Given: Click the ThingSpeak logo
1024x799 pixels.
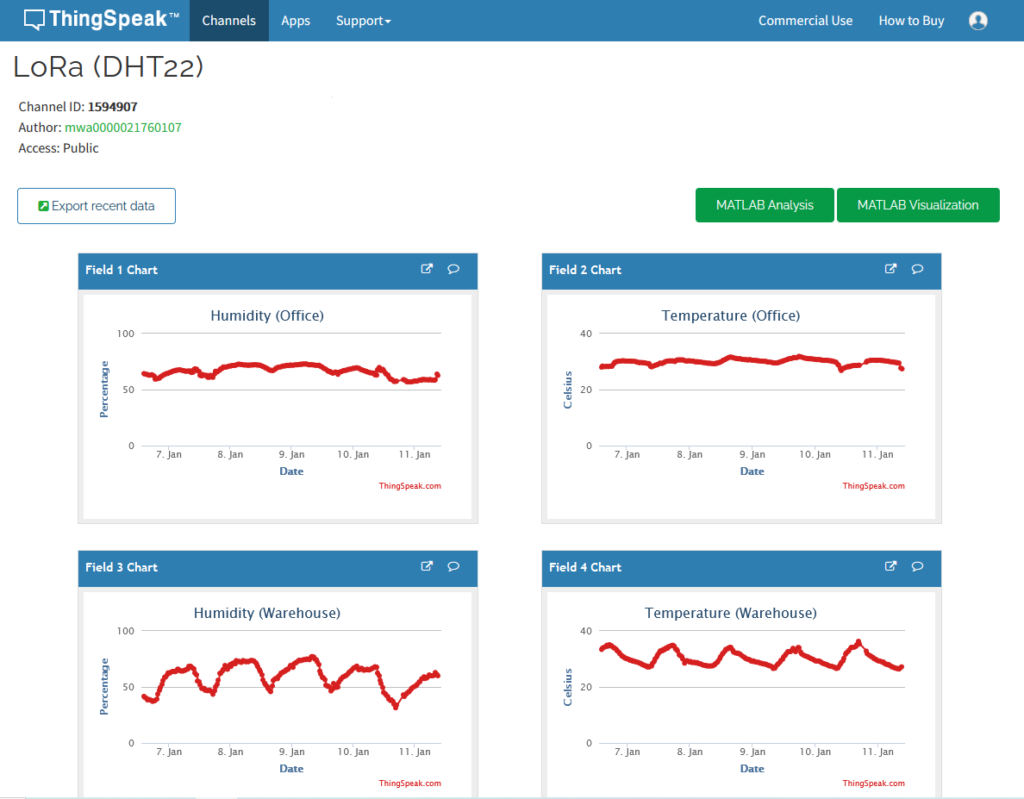Looking at the screenshot, I should 101,20.
